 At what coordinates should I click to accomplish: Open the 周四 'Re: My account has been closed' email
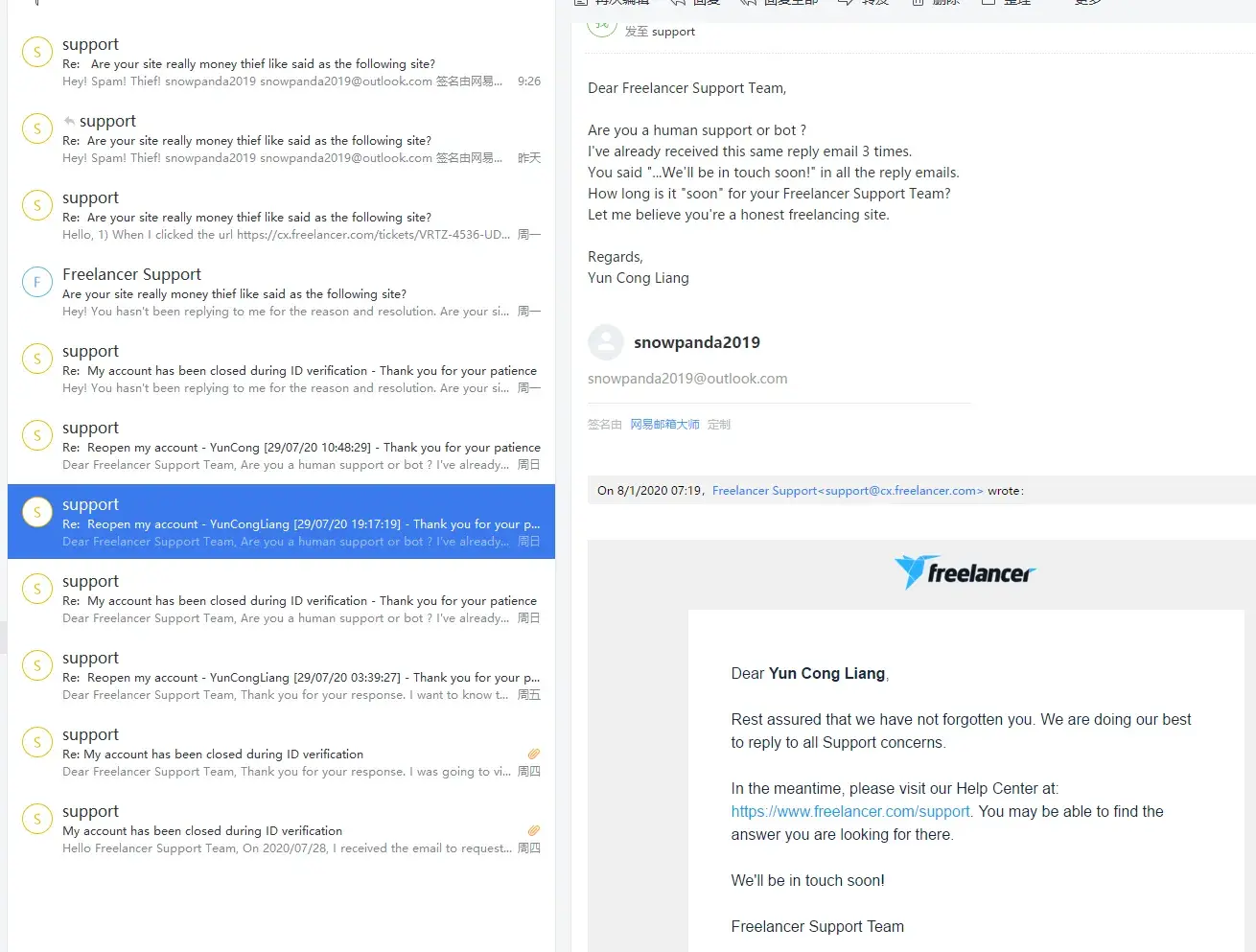tap(281, 753)
